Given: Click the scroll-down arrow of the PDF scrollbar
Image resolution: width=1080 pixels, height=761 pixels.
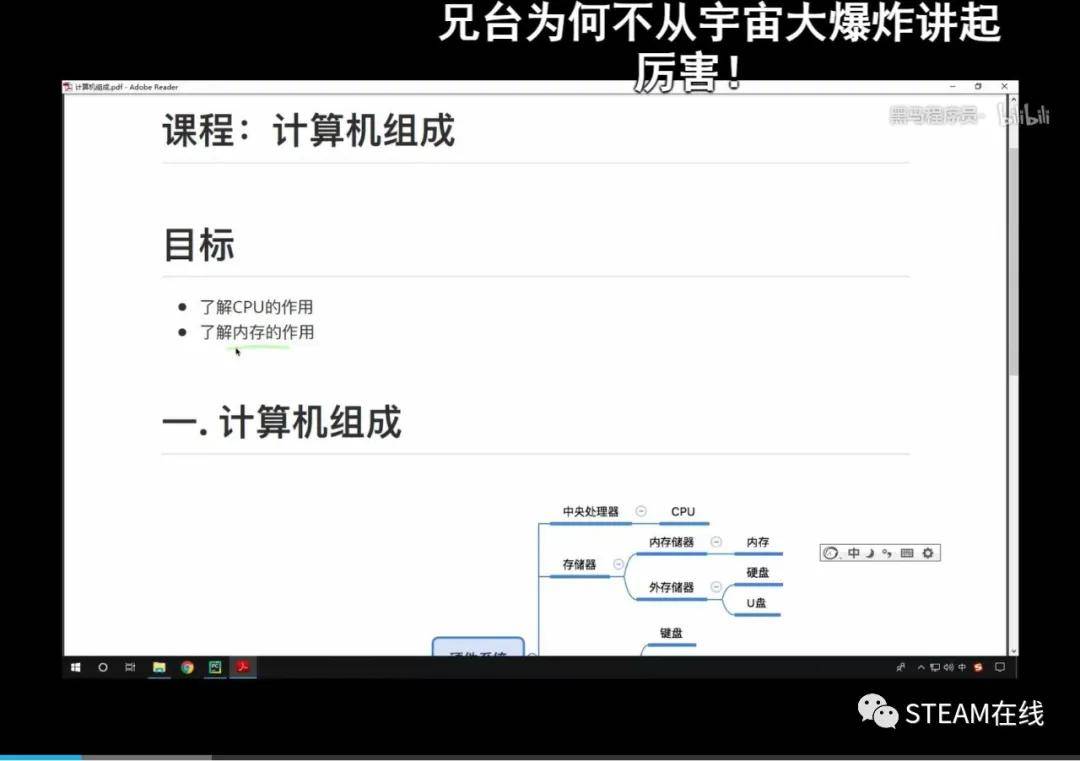Looking at the screenshot, I should [1012, 650].
